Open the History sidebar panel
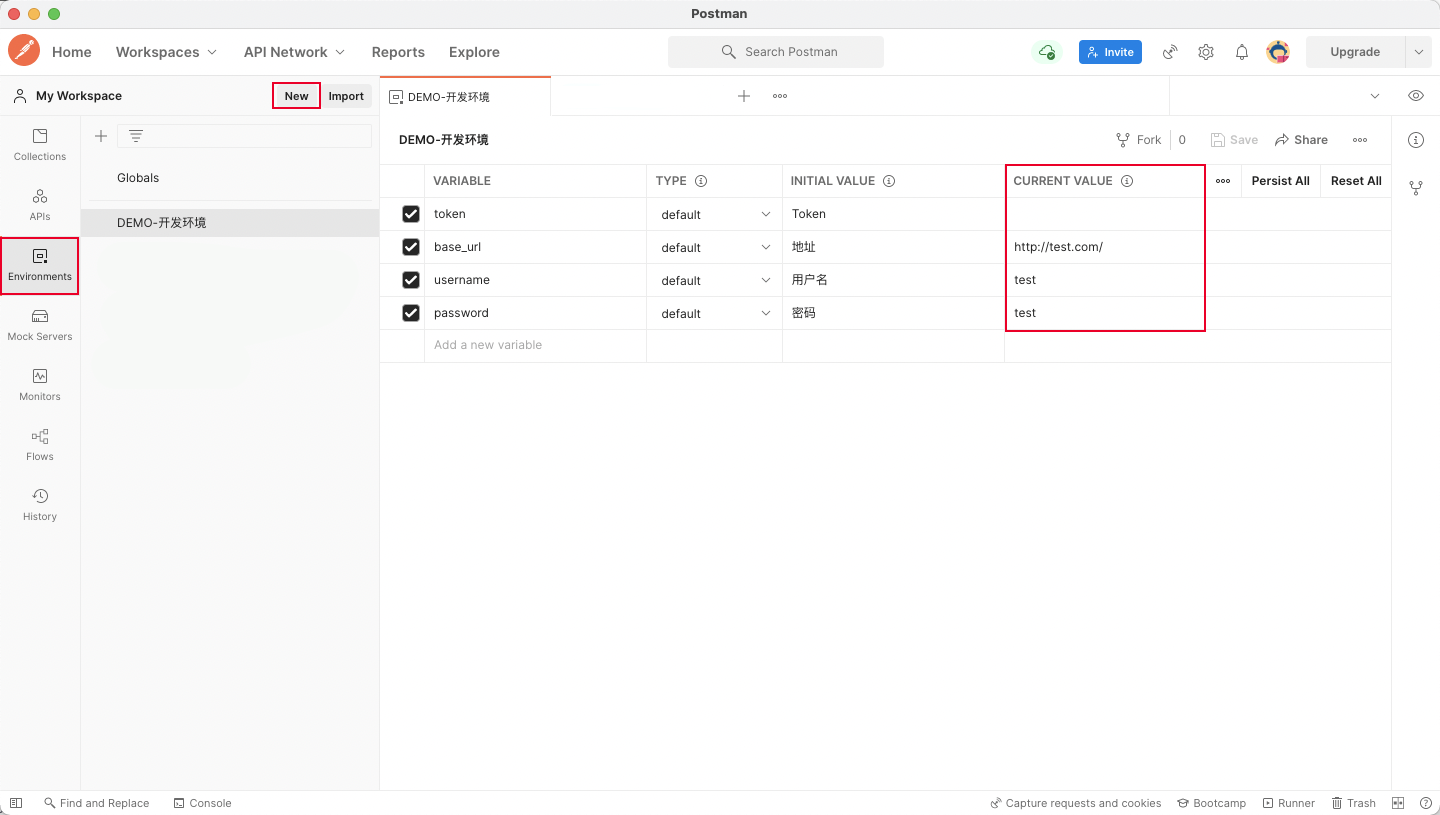1440x815 pixels. coord(40,505)
